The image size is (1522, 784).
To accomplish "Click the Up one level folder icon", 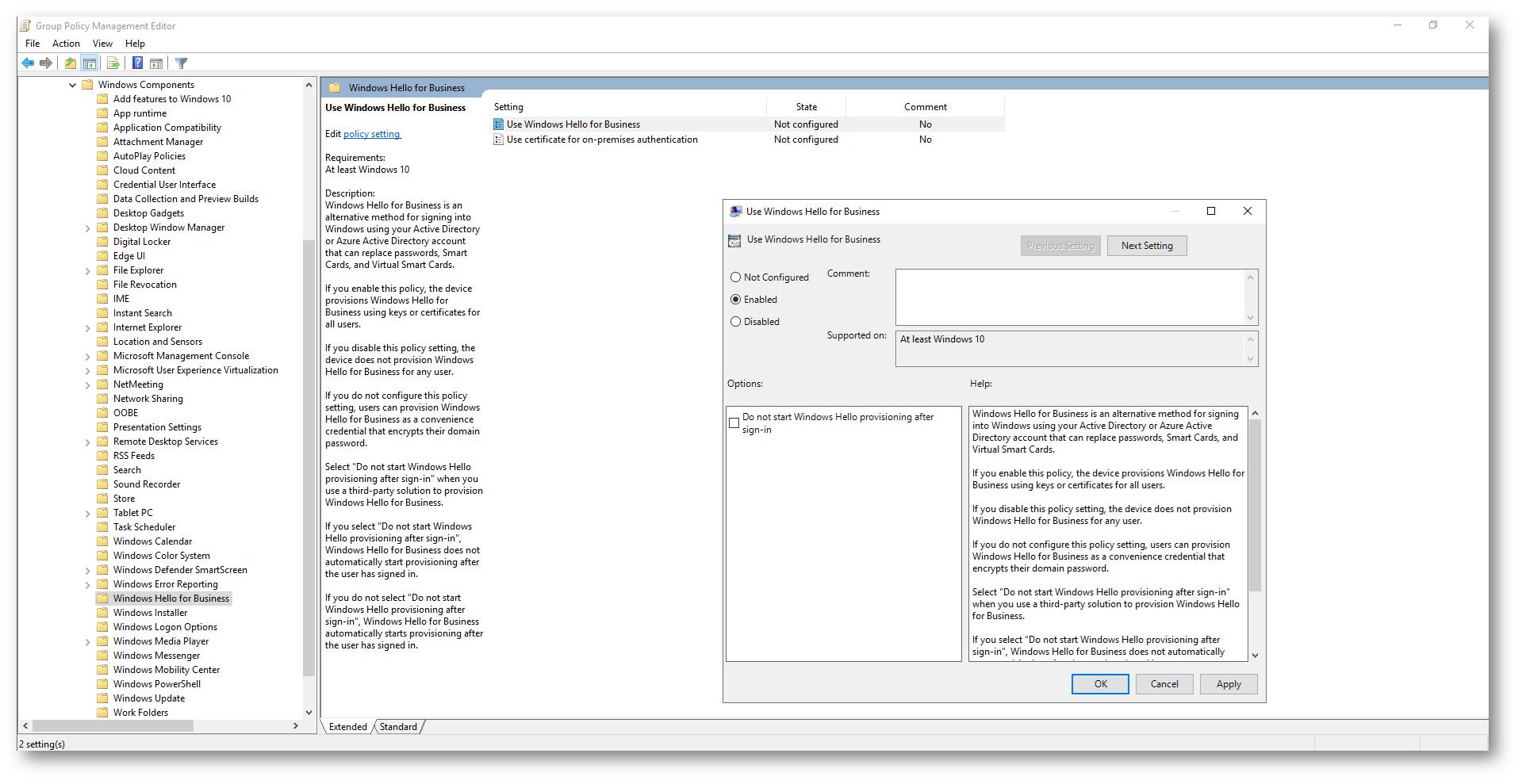I will pyautogui.click(x=71, y=63).
